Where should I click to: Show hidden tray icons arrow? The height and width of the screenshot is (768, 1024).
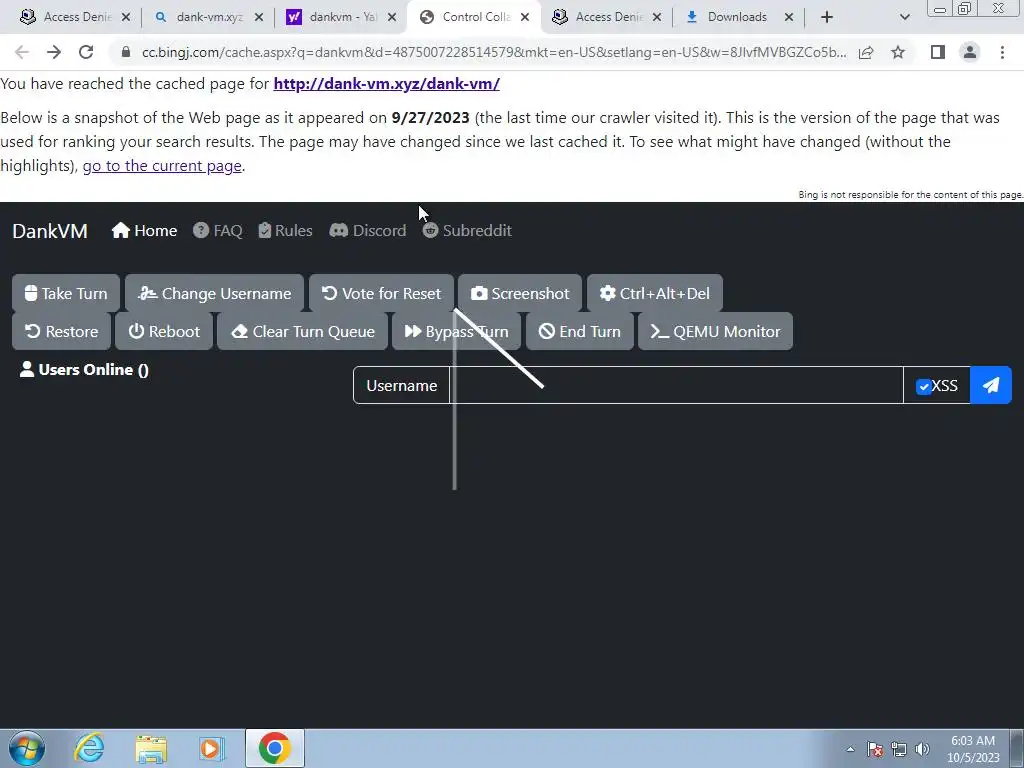pos(850,749)
